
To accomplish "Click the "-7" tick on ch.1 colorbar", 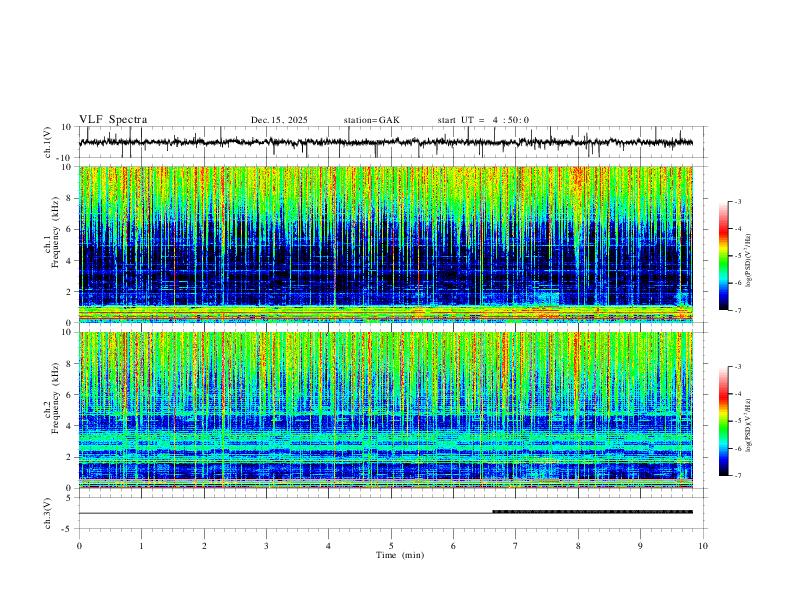I will click(737, 310).
